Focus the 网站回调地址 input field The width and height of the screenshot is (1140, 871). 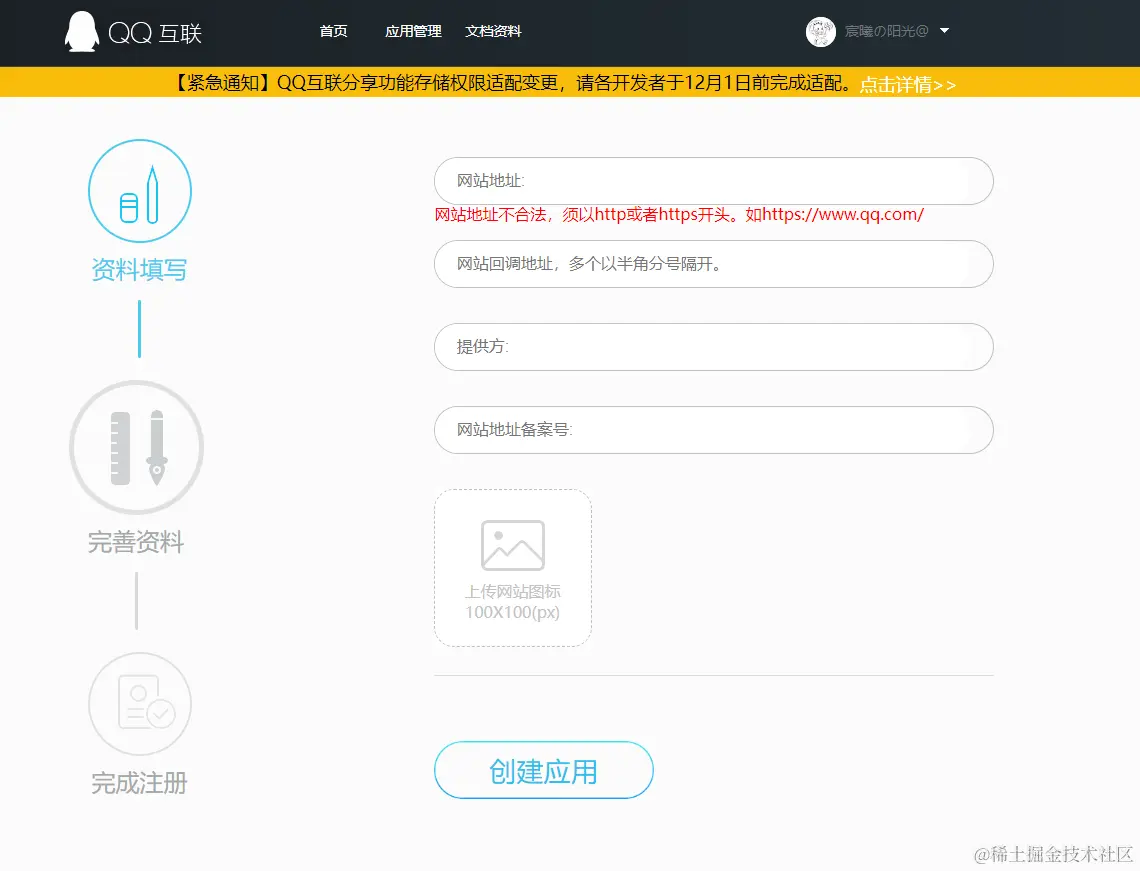click(713, 264)
